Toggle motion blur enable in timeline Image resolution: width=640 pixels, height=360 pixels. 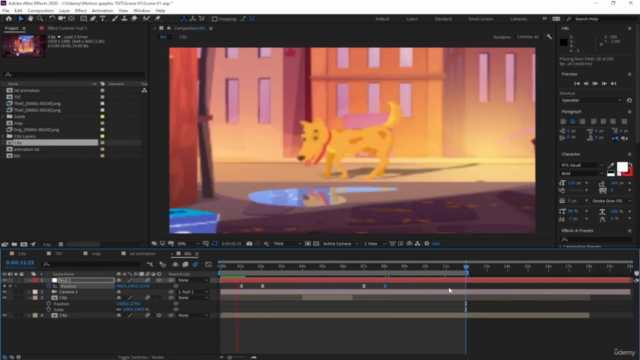coord(196,264)
